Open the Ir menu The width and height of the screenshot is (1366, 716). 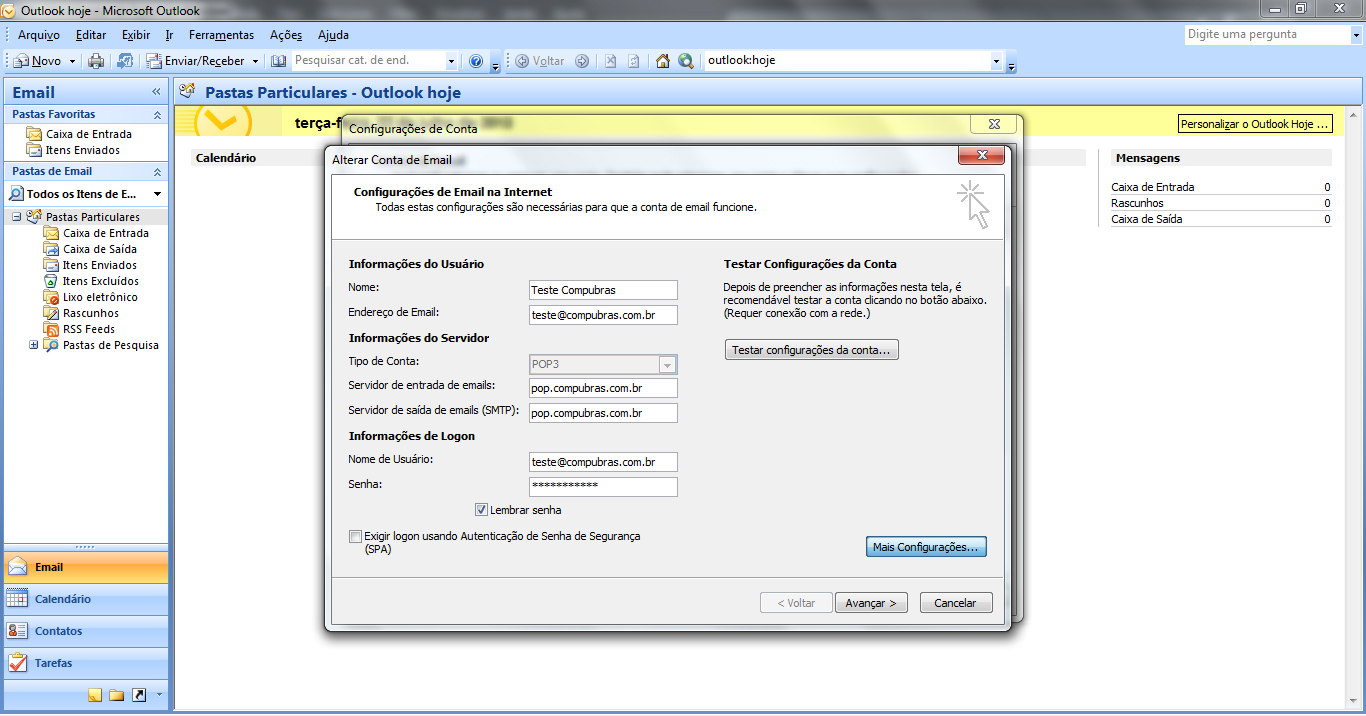tap(169, 35)
